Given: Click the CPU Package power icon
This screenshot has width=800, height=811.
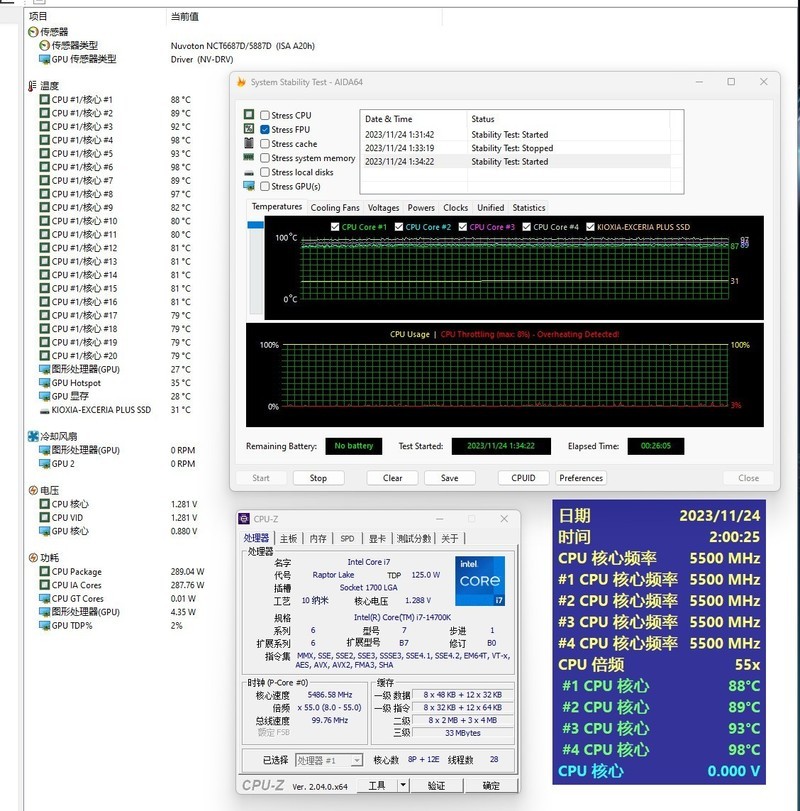Looking at the screenshot, I should [44, 572].
